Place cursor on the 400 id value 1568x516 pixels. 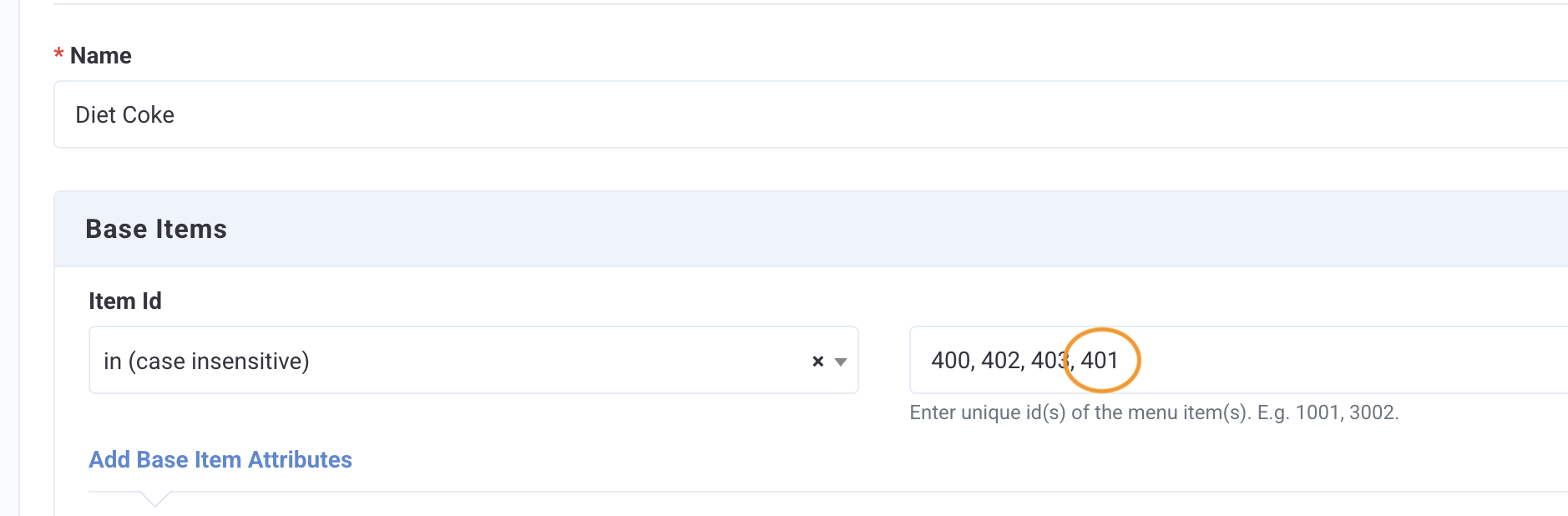click(950, 360)
